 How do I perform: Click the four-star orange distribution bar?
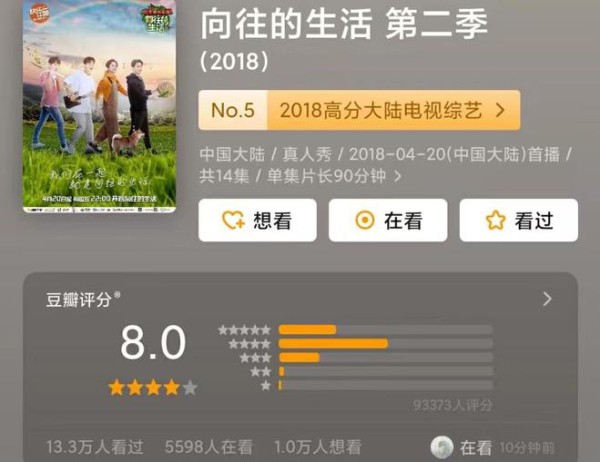[333, 343]
